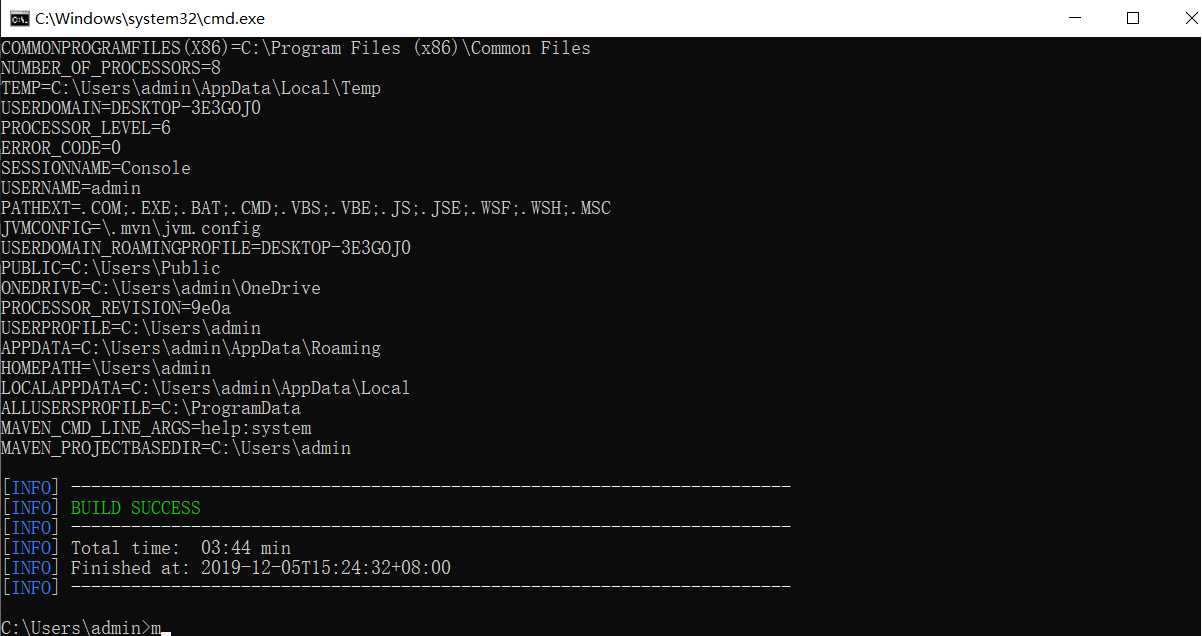This screenshot has width=1202, height=636.
Task: Close the command prompt window
Action: click(1178, 18)
